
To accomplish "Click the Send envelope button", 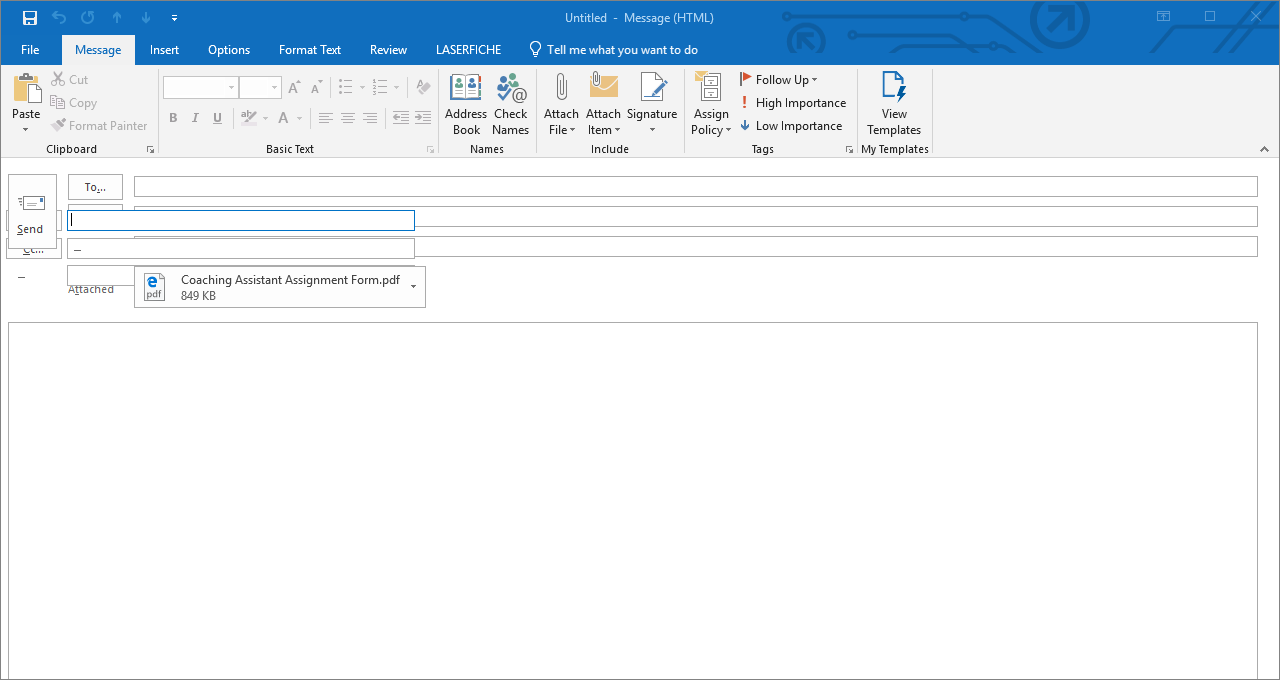I will 31,212.
